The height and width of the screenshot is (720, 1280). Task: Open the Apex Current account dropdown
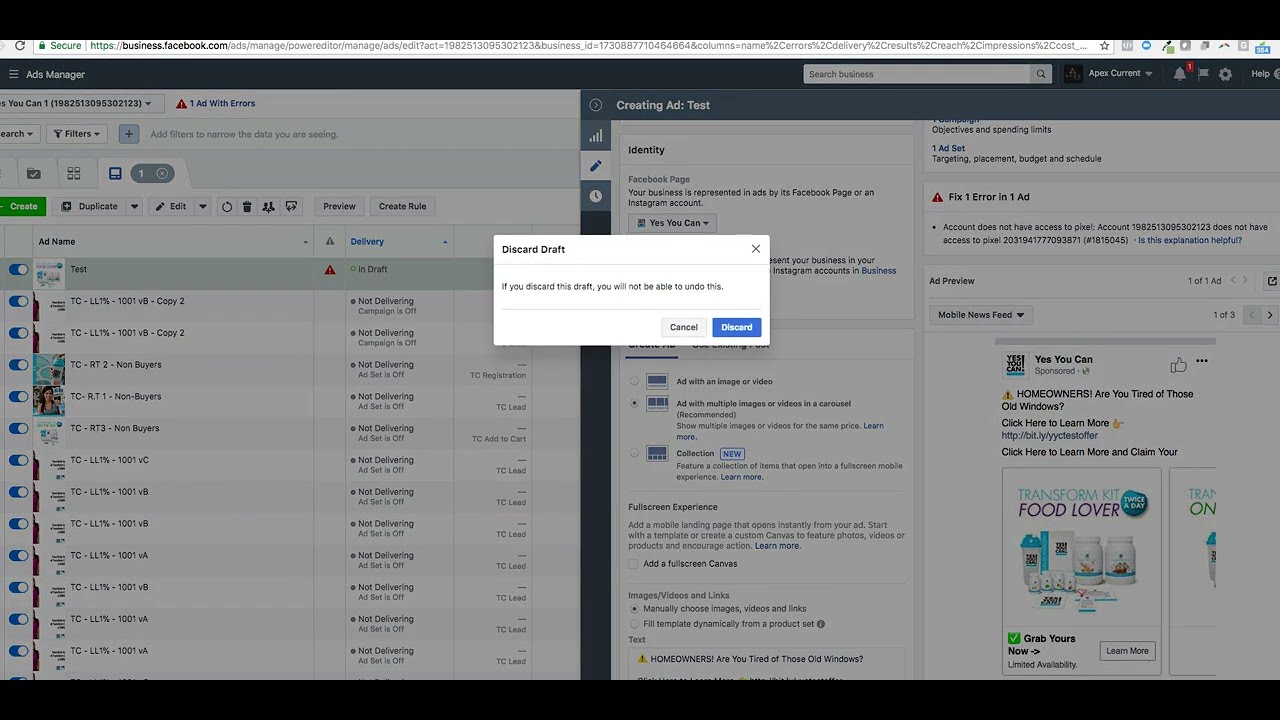(x=1110, y=74)
